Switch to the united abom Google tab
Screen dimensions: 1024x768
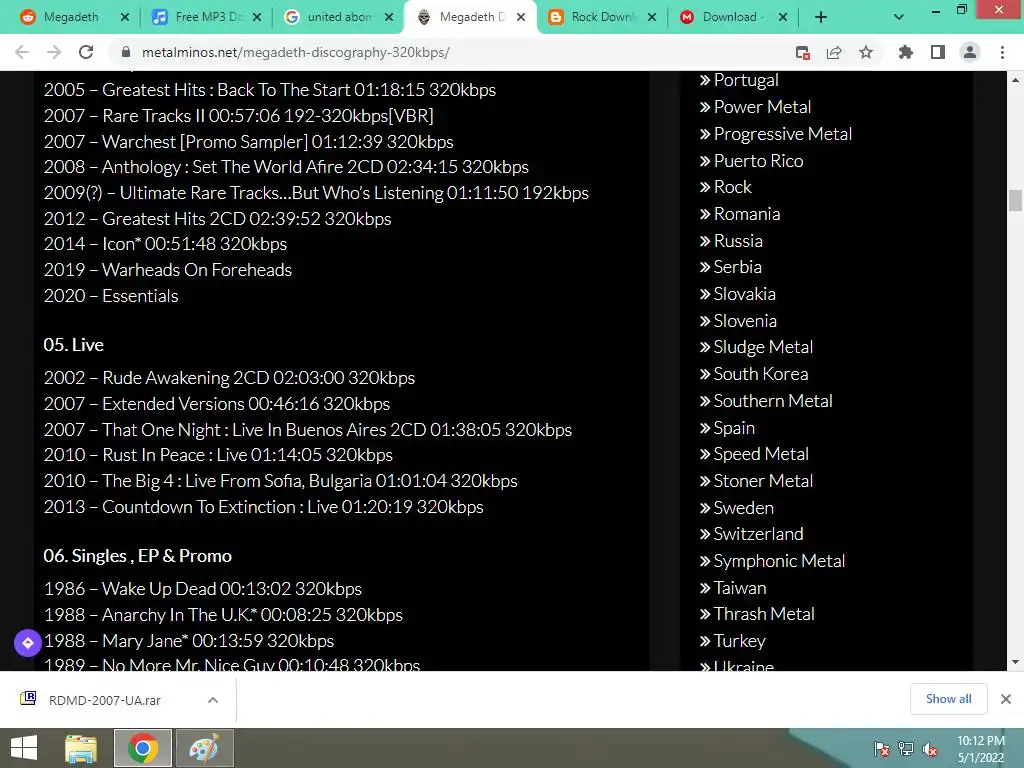338,17
